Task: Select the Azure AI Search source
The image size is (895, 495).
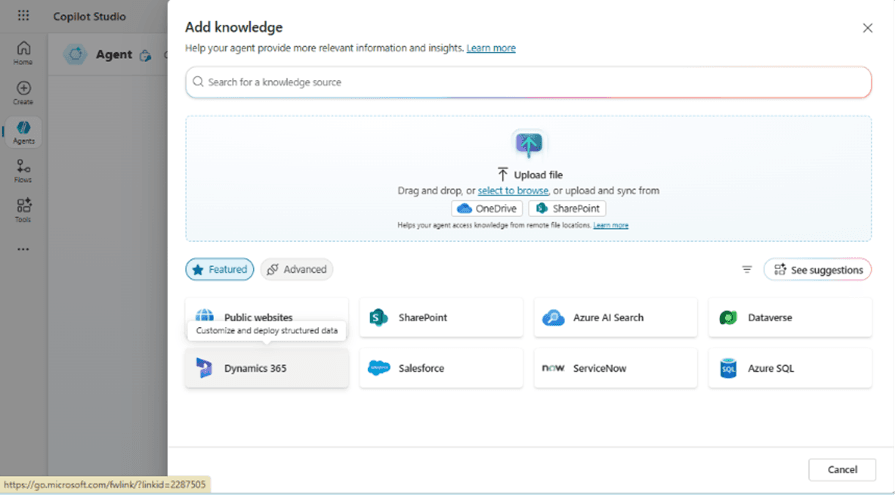Action: 615,318
